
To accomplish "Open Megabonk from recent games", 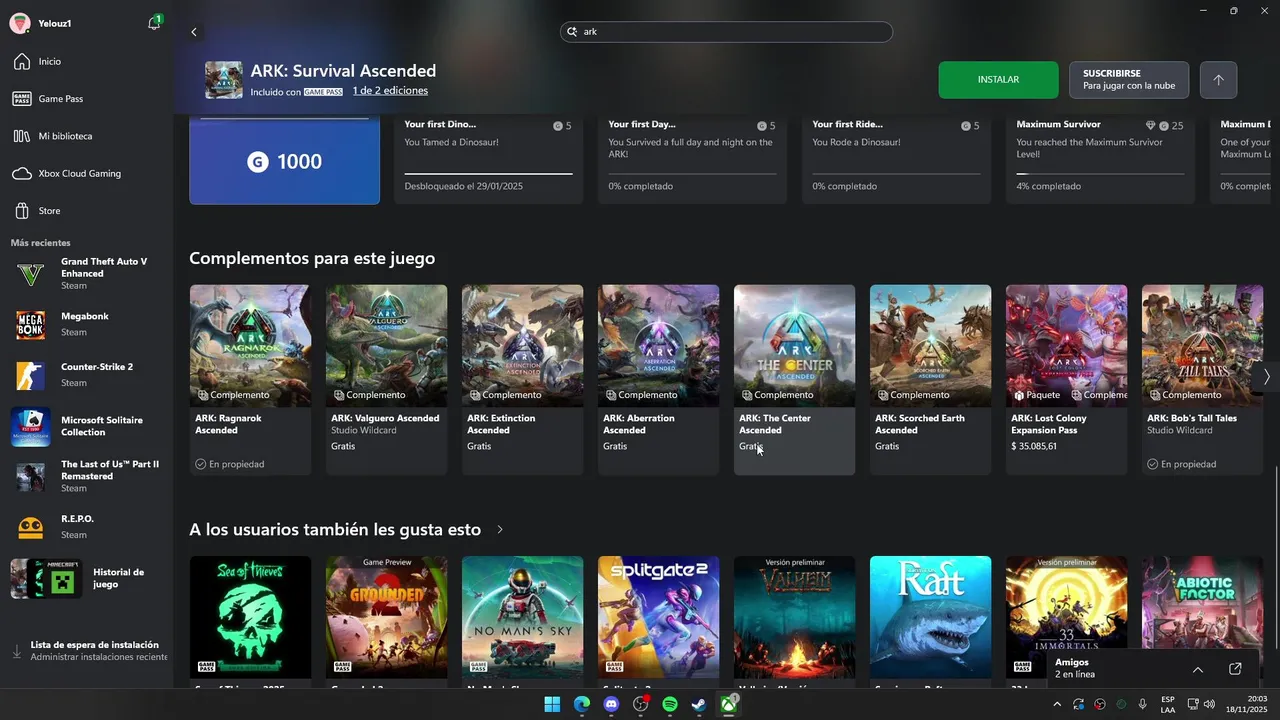I will point(87,324).
